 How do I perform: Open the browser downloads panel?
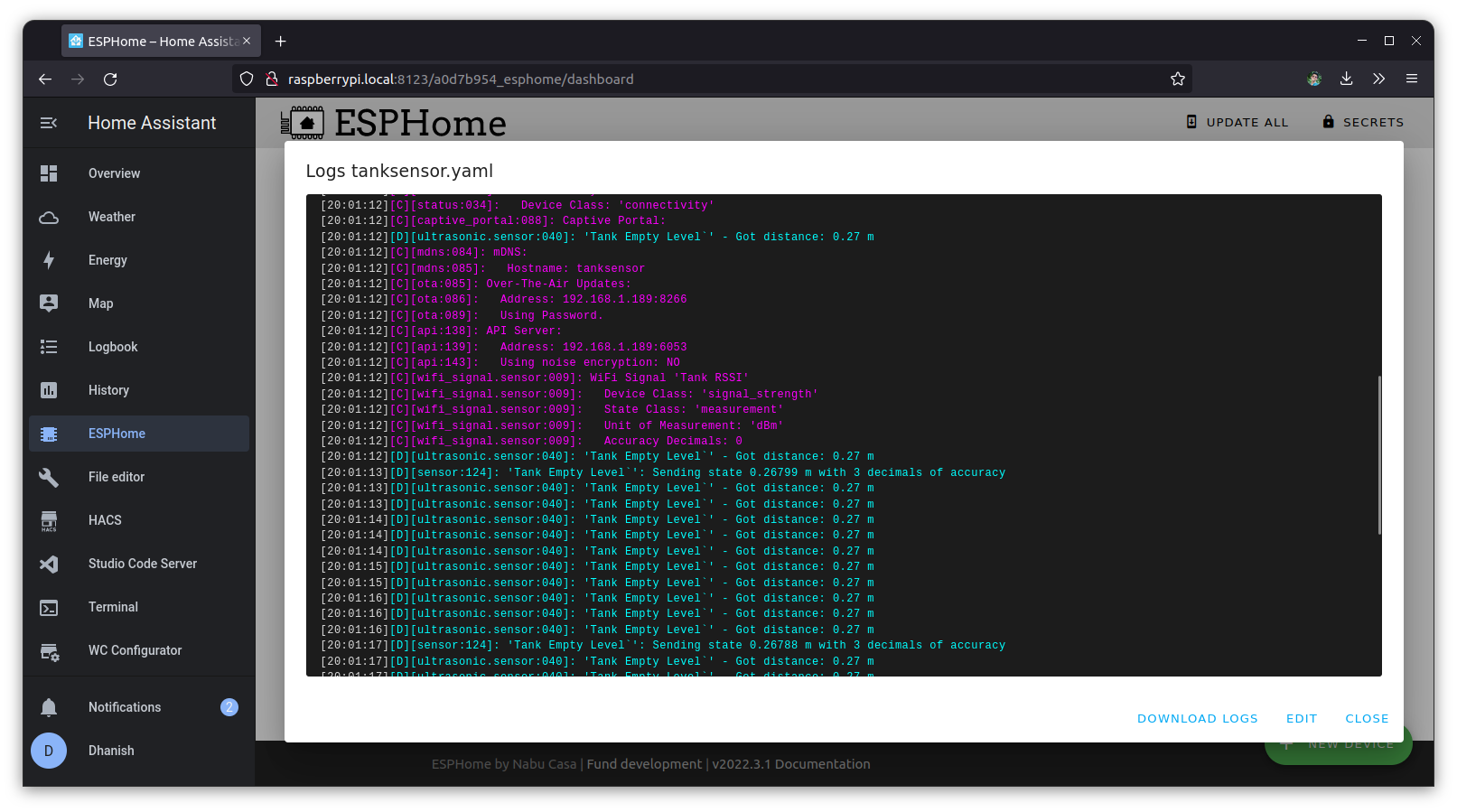pyautogui.click(x=1346, y=79)
